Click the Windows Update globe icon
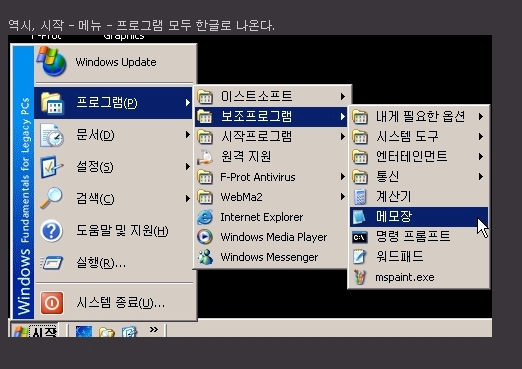 tap(52, 62)
